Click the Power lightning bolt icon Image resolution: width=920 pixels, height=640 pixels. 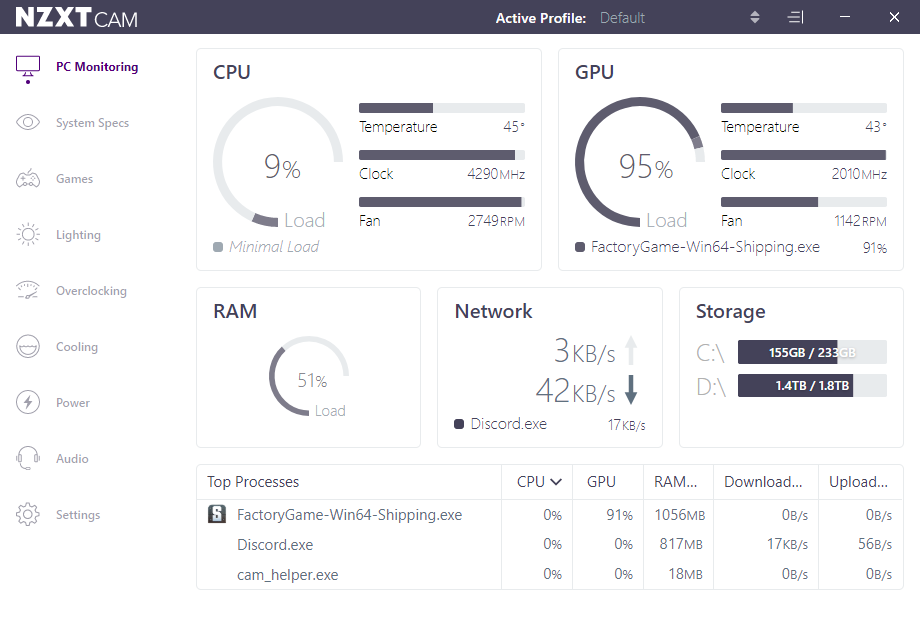28,403
